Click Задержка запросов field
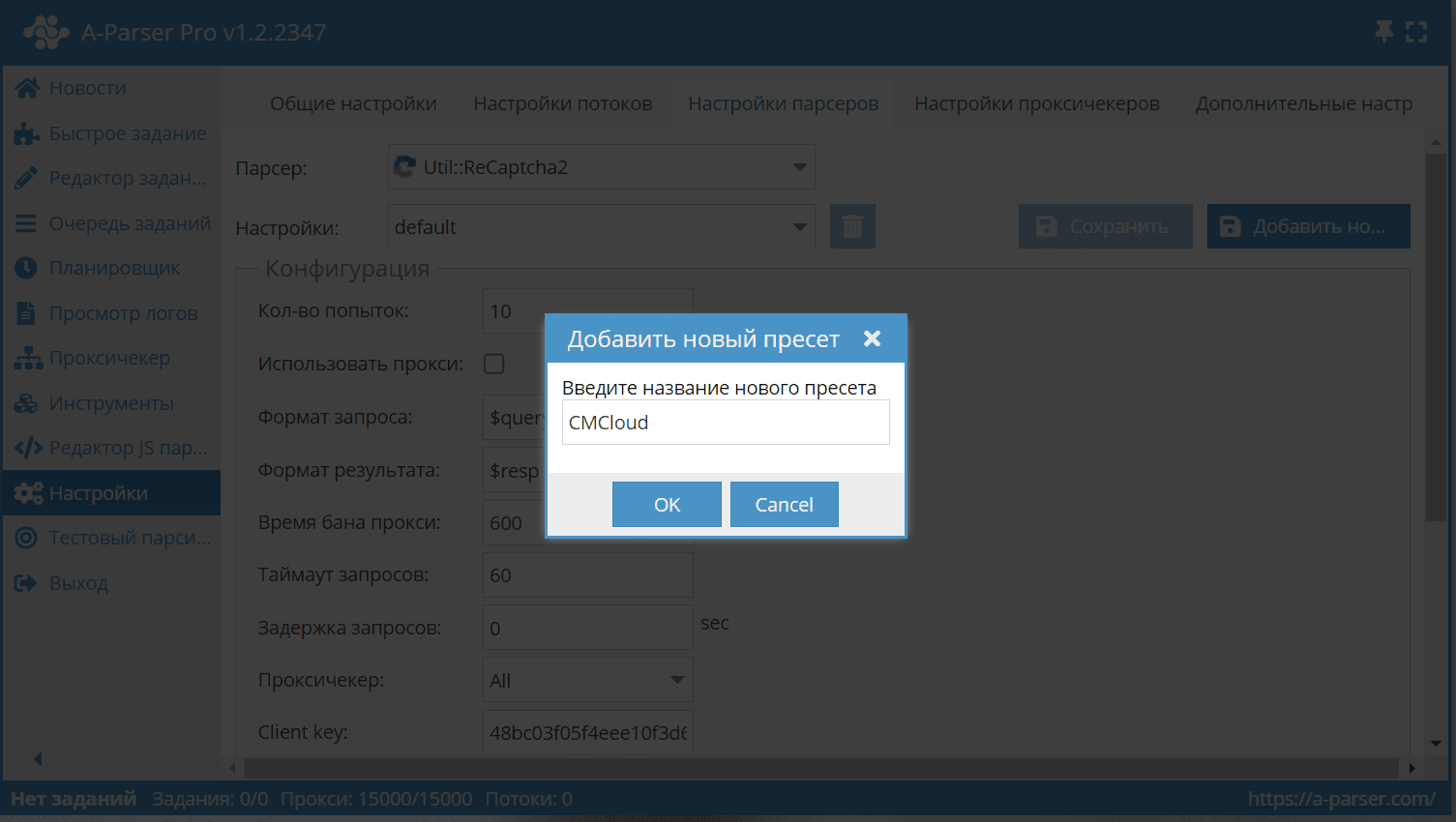The width and height of the screenshot is (1456, 822). (587, 628)
